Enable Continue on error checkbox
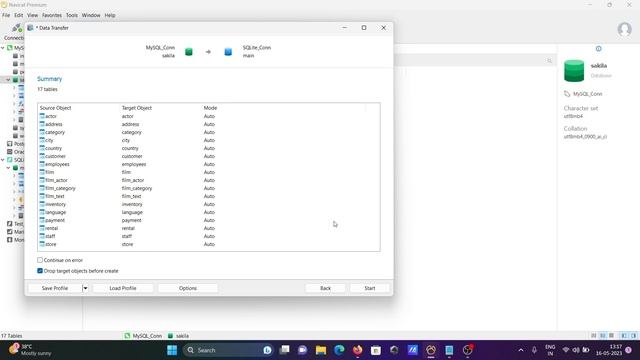This screenshot has width=640, height=360. coord(40,260)
